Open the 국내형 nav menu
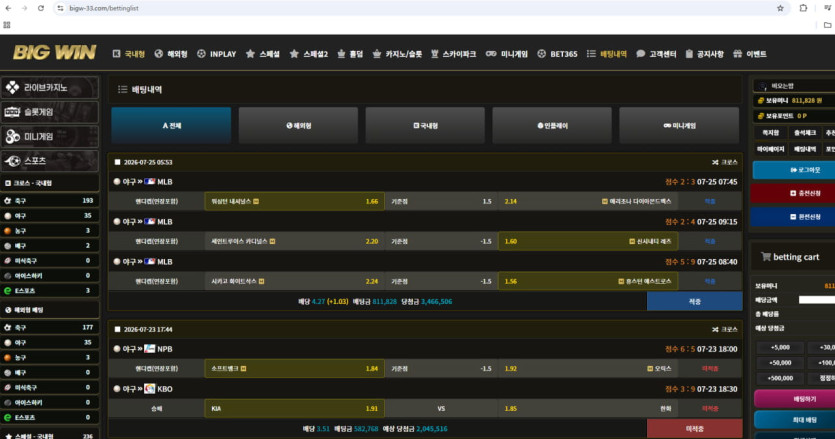Viewport: 835px width, 439px height. point(129,54)
